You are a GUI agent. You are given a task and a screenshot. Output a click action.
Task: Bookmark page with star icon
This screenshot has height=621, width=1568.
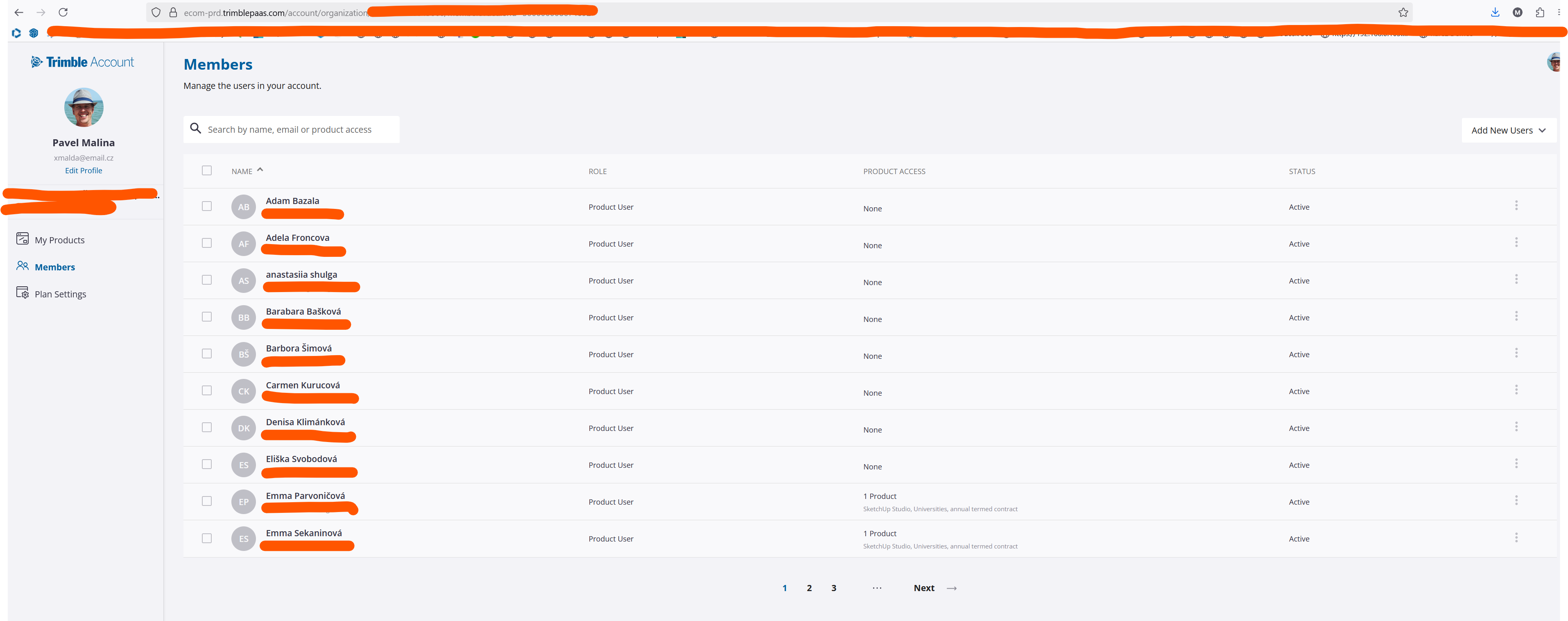click(x=1403, y=12)
